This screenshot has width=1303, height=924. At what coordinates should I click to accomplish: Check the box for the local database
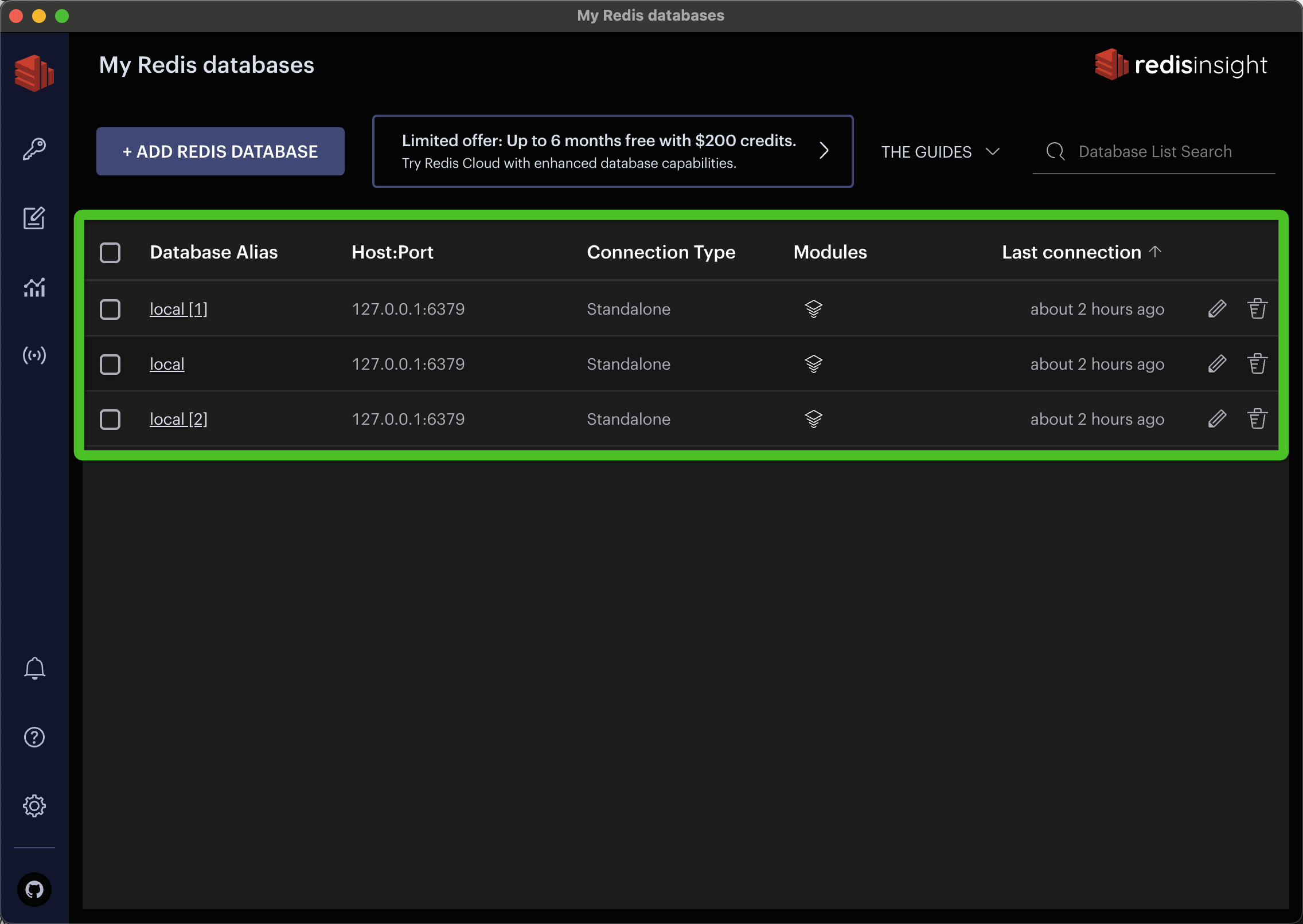point(110,365)
